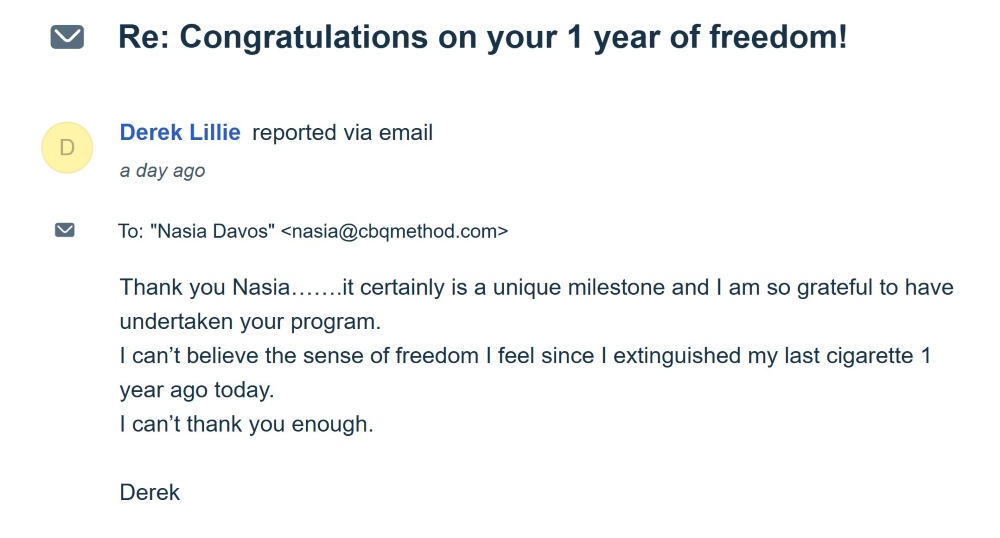
Task: Click the recipient name "Nasia Davos"
Action: pyautogui.click(x=212, y=232)
